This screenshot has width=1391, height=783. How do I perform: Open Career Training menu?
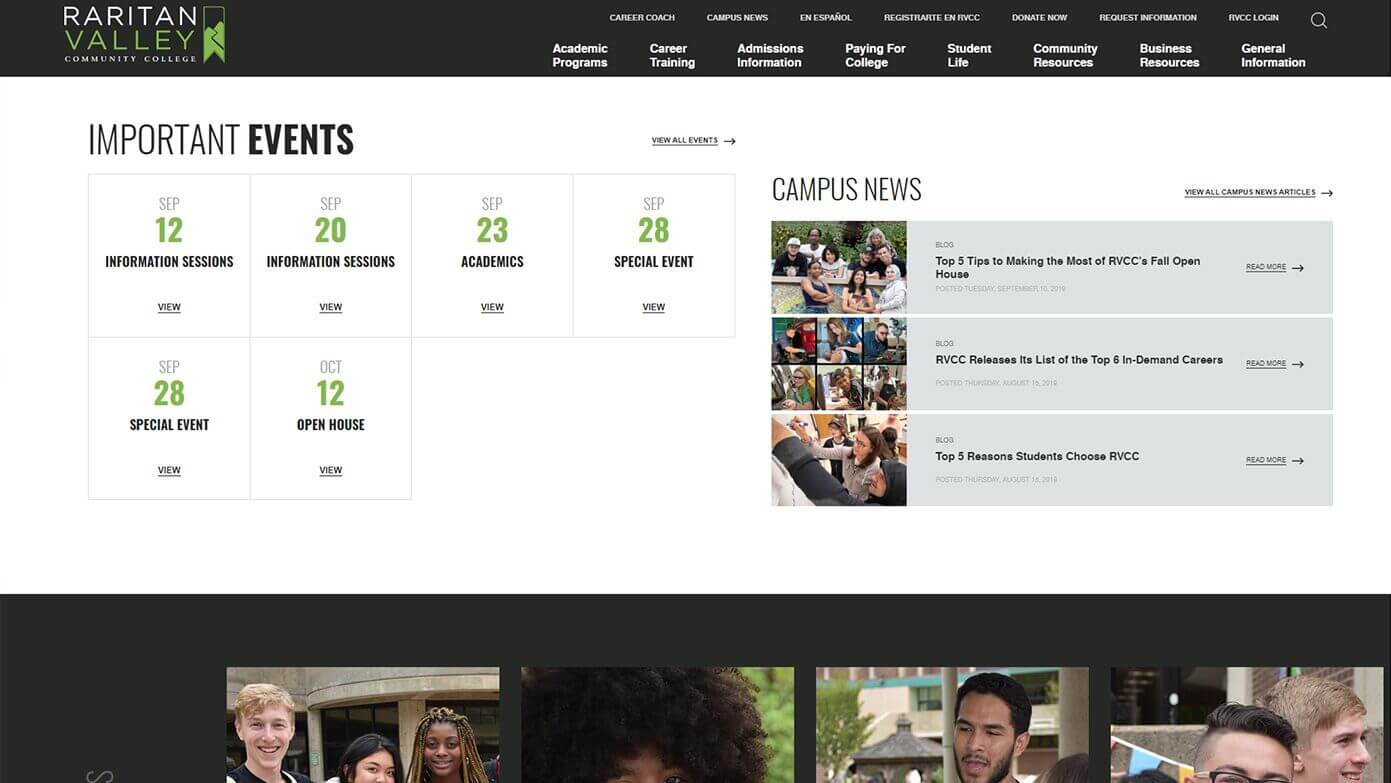pos(672,55)
